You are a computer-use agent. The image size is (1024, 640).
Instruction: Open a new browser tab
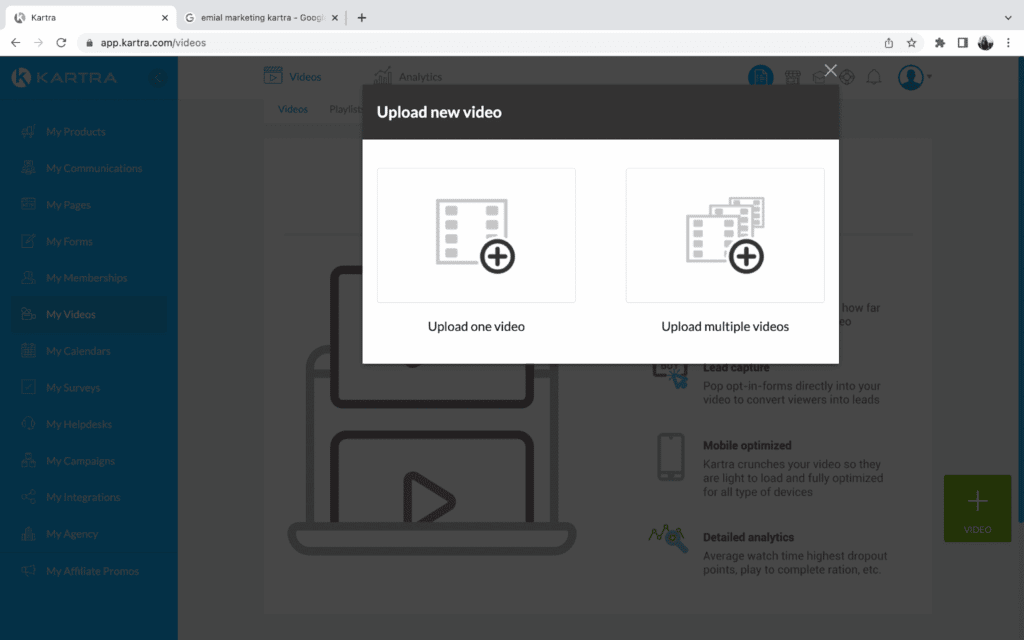362,18
